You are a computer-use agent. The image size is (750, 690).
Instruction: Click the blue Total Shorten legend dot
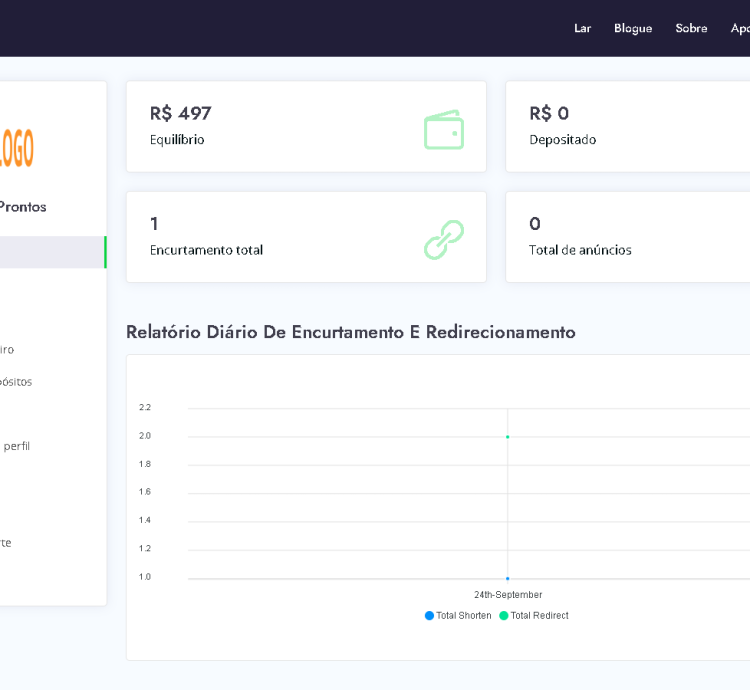pyautogui.click(x=430, y=616)
